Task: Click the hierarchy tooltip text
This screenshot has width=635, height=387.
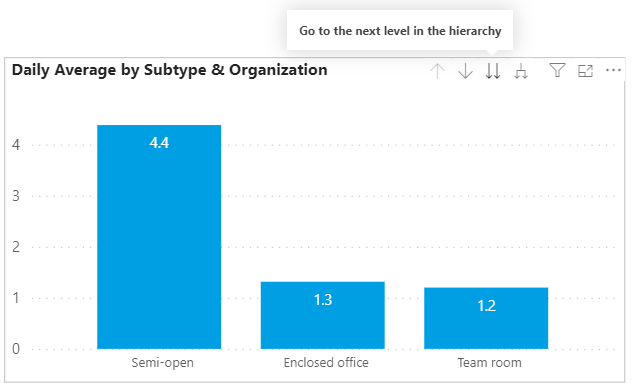Action: click(x=400, y=31)
